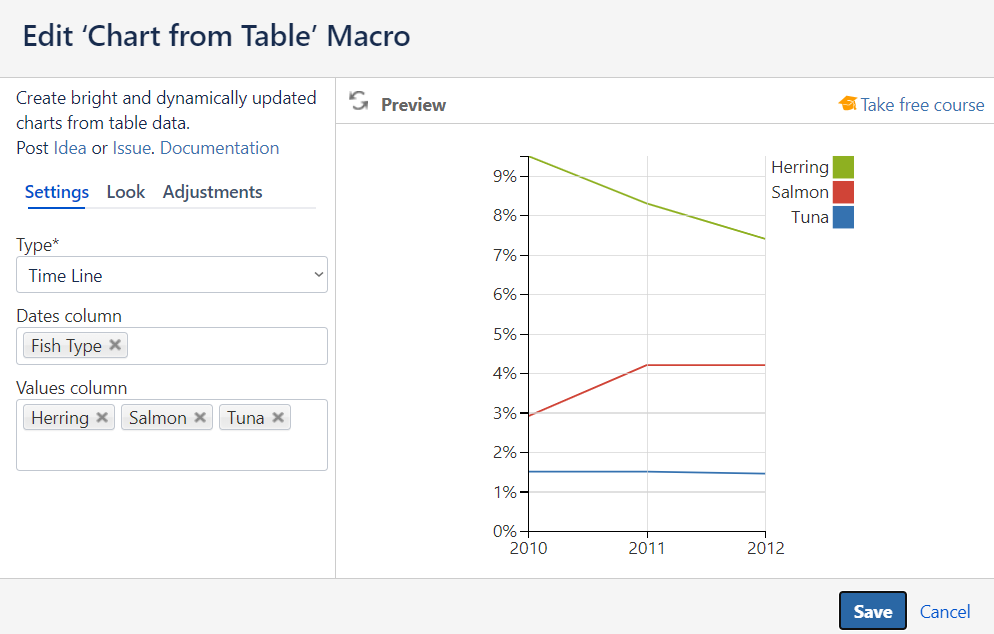Click the blue Tuna legend swatch
994x634 pixels.
[x=843, y=217]
